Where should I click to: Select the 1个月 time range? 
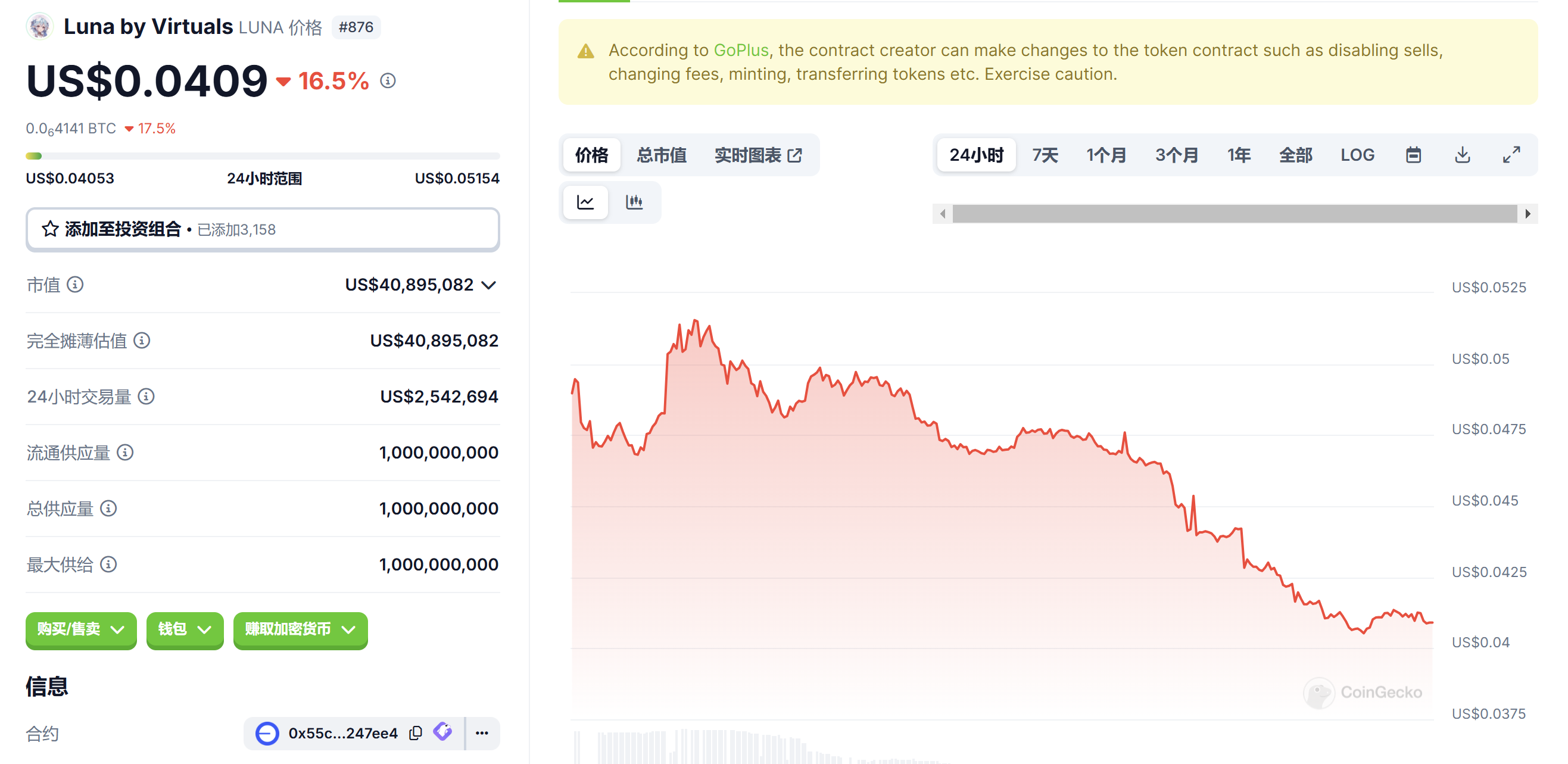tap(1106, 155)
